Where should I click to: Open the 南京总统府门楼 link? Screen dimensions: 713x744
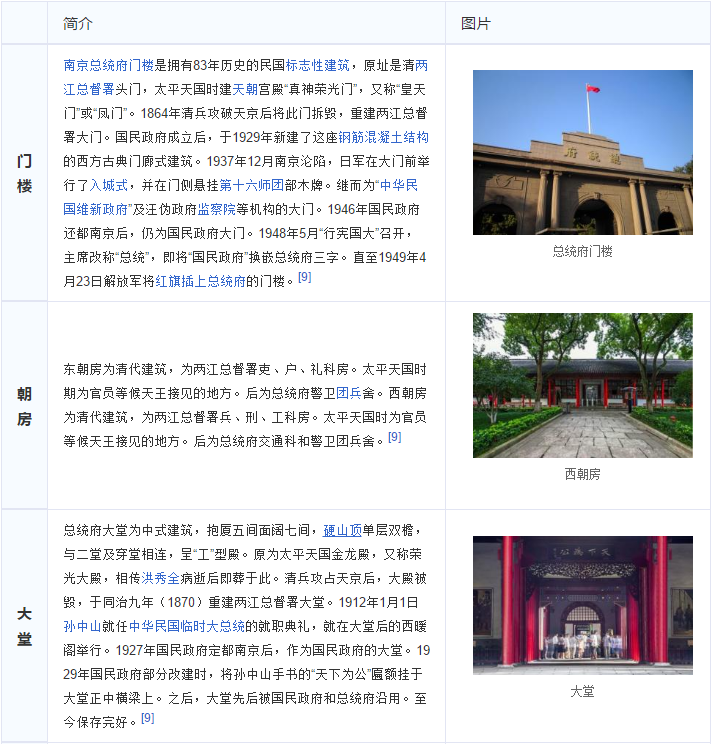pyautogui.click(x=109, y=65)
